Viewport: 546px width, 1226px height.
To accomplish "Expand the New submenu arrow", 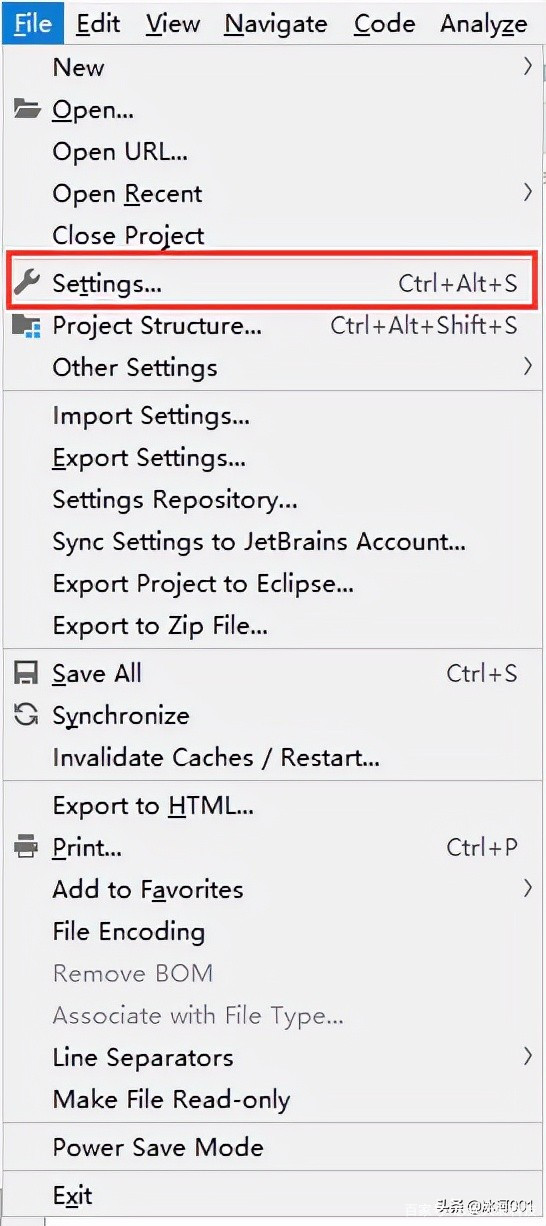I will (x=527, y=67).
